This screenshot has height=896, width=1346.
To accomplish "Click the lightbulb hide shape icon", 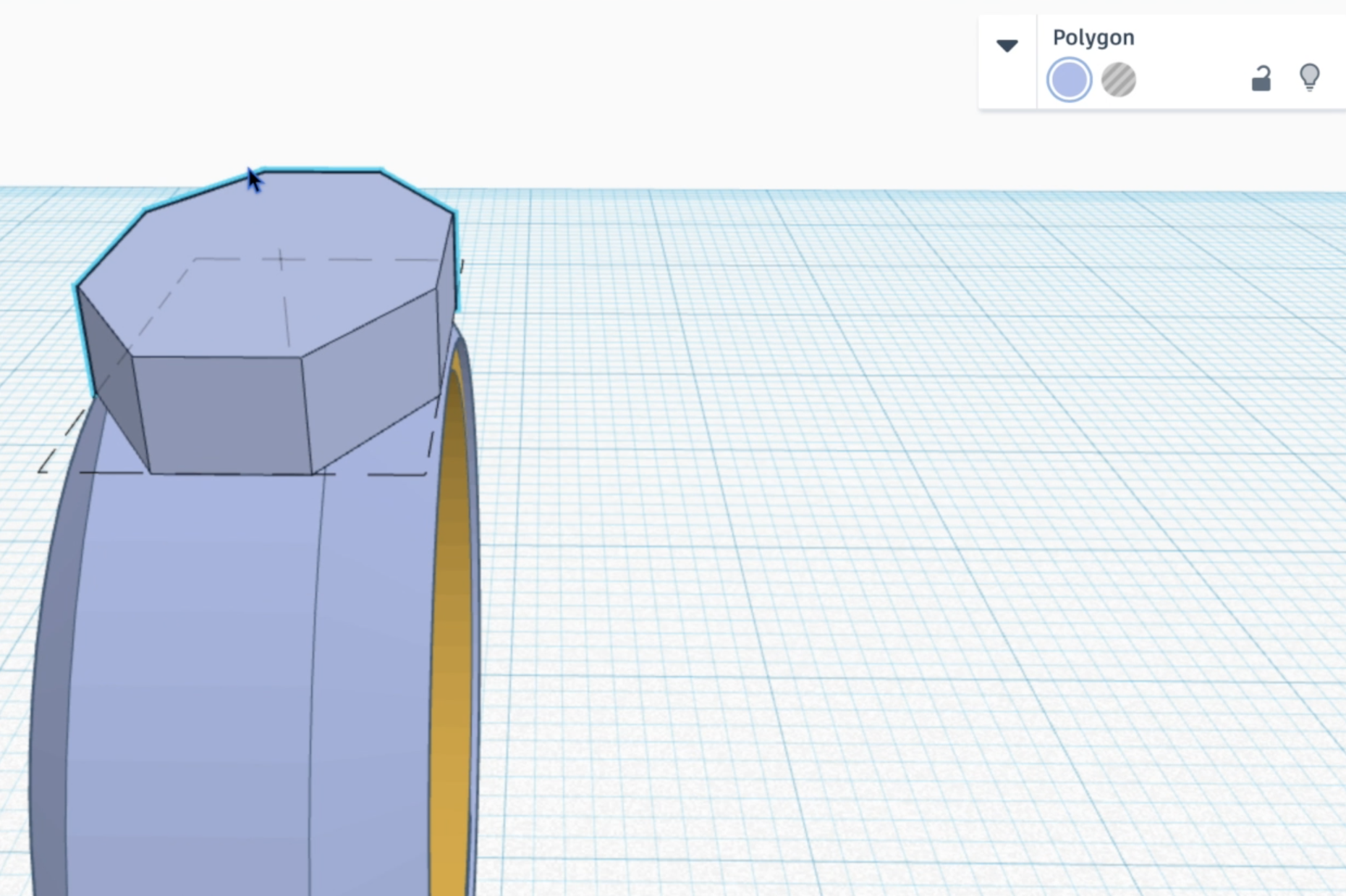I will point(1310,77).
